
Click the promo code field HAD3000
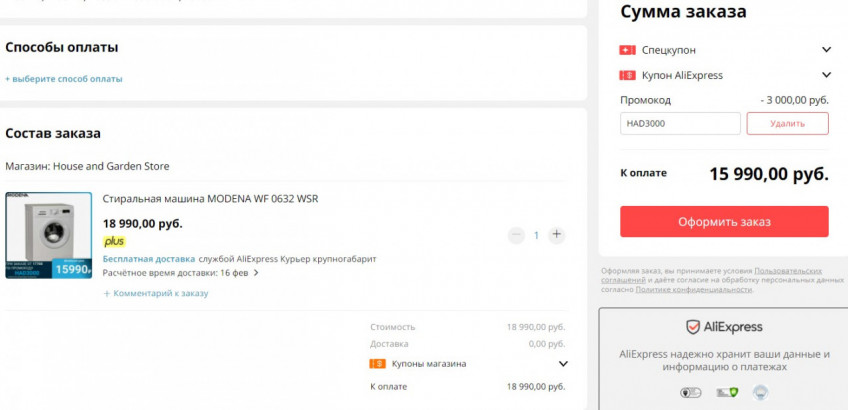(x=680, y=123)
